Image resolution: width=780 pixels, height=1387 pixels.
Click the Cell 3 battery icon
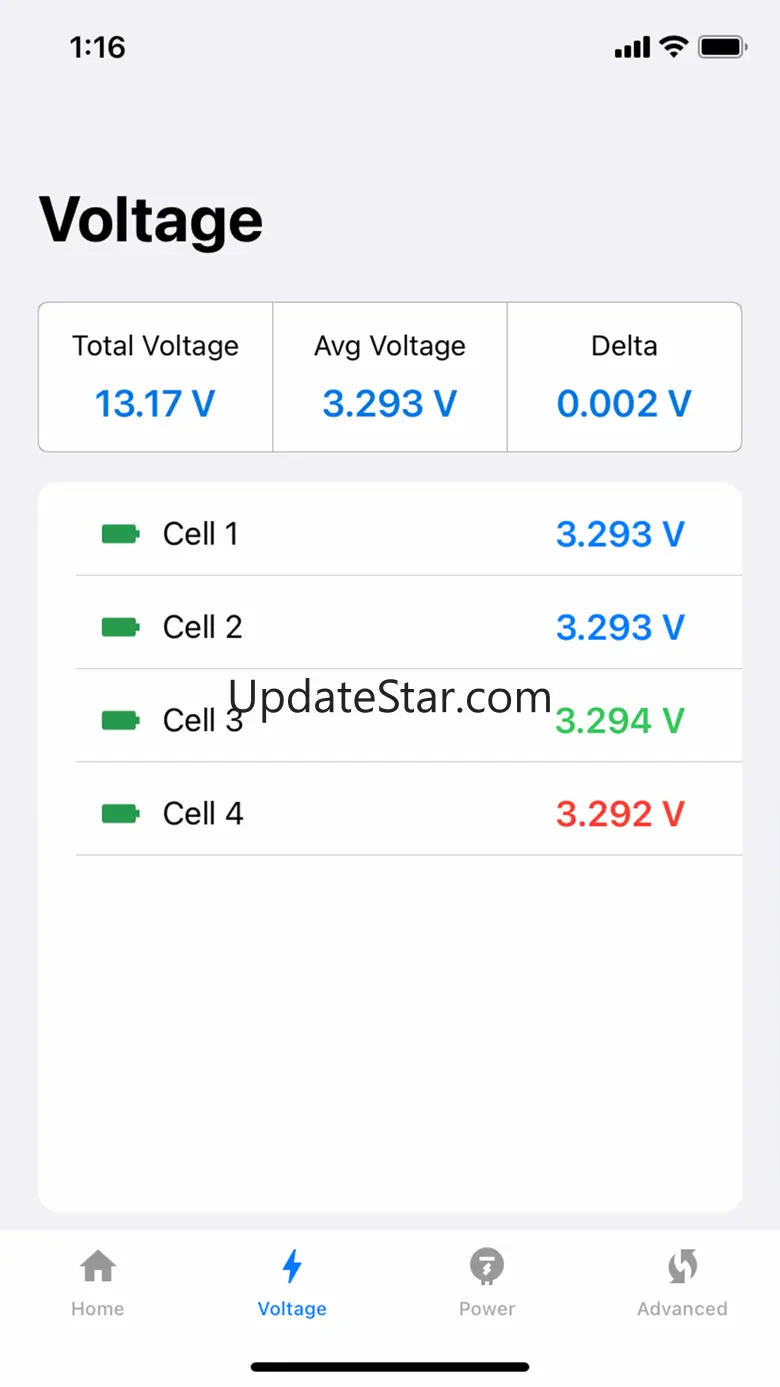(120, 720)
